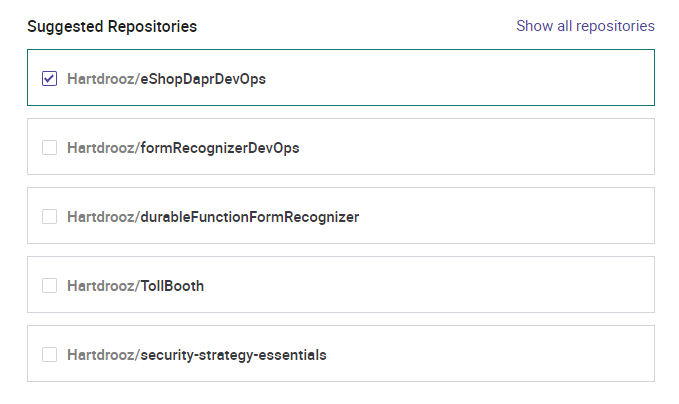This screenshot has height=404, width=679.
Task: Click the Hartdrooz owner prefix before eShopDaprDevOps
Action: pos(98,78)
